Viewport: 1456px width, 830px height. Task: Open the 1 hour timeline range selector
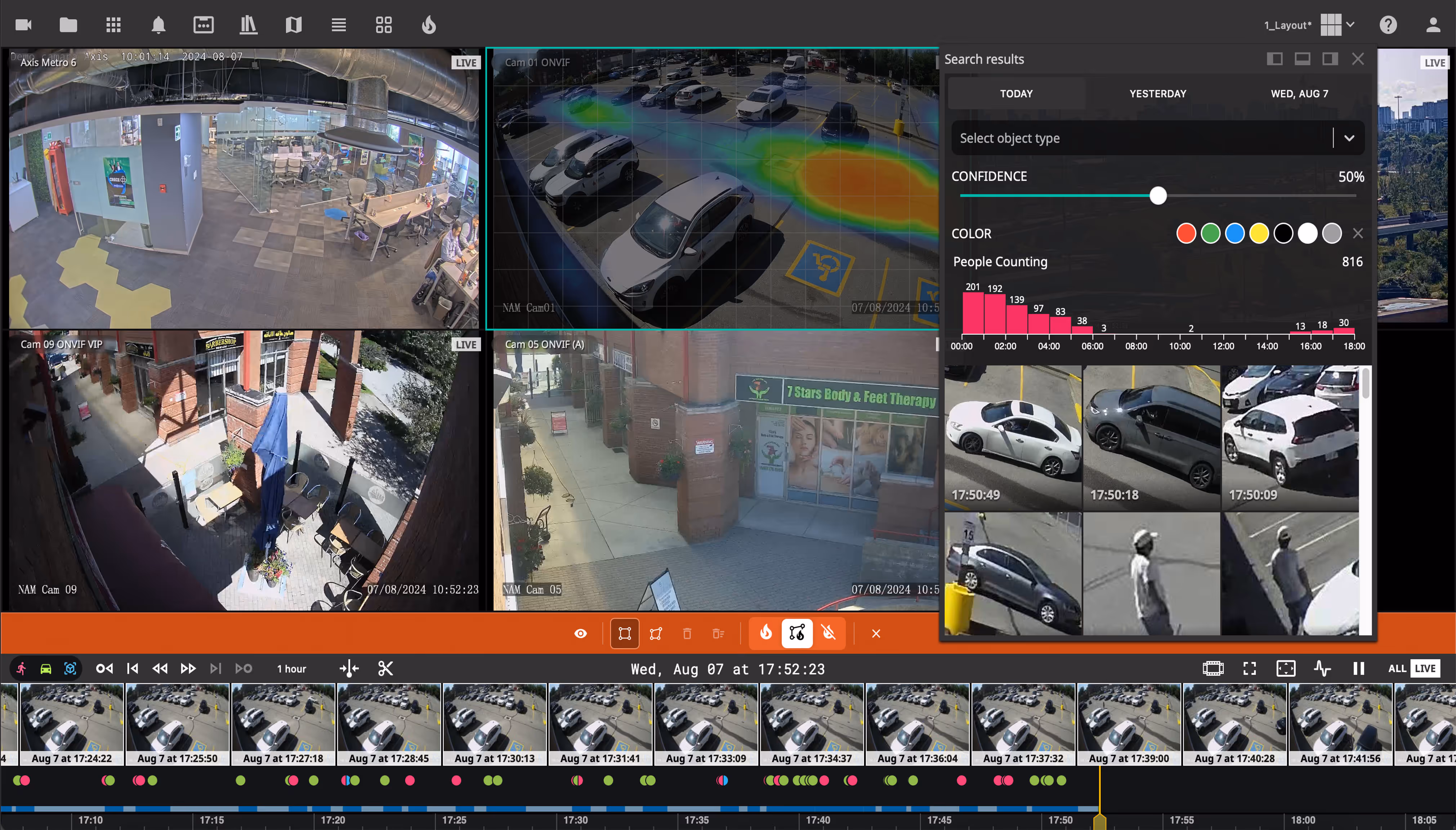[x=291, y=669]
